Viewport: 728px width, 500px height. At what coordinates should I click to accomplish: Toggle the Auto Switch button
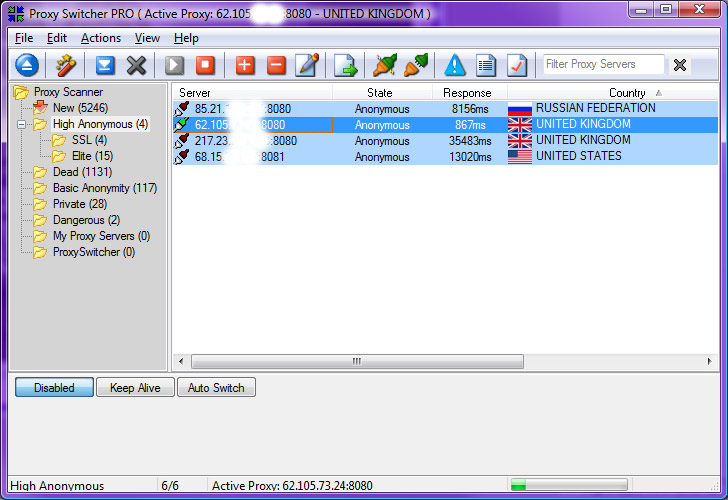[x=216, y=387]
